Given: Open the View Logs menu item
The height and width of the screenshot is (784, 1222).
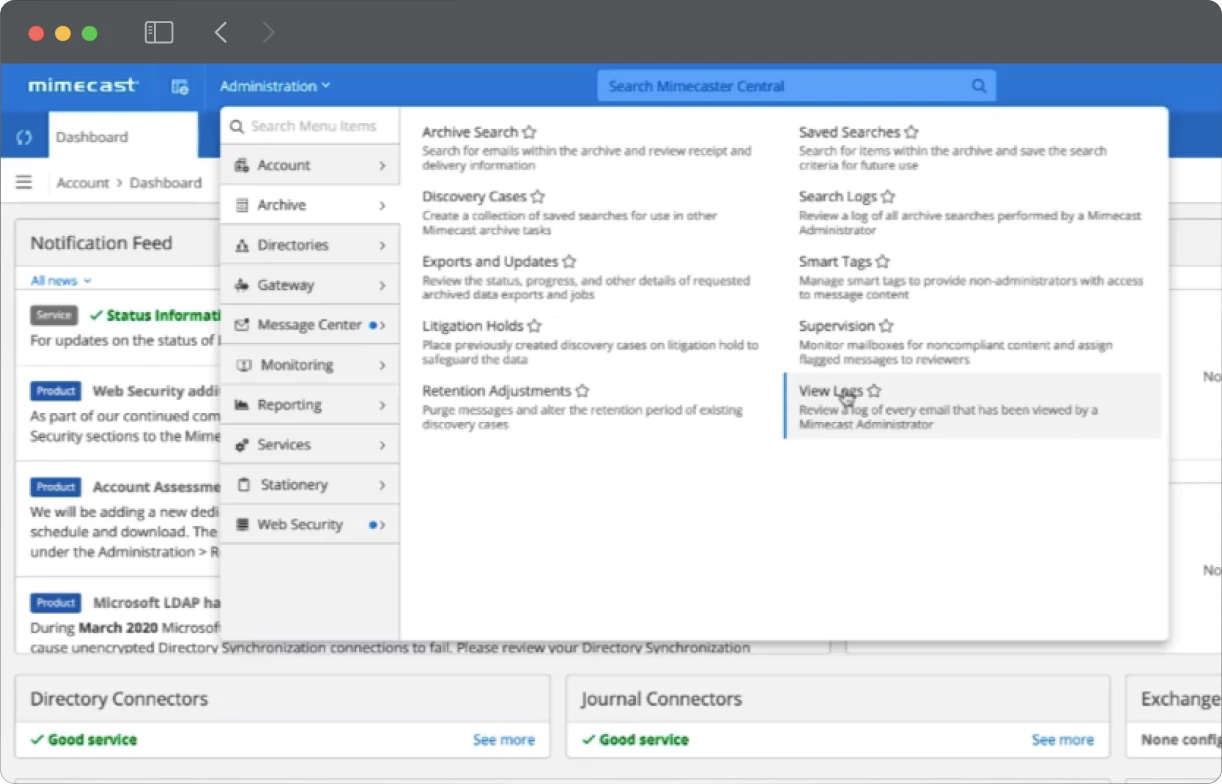Looking at the screenshot, I should (831, 391).
